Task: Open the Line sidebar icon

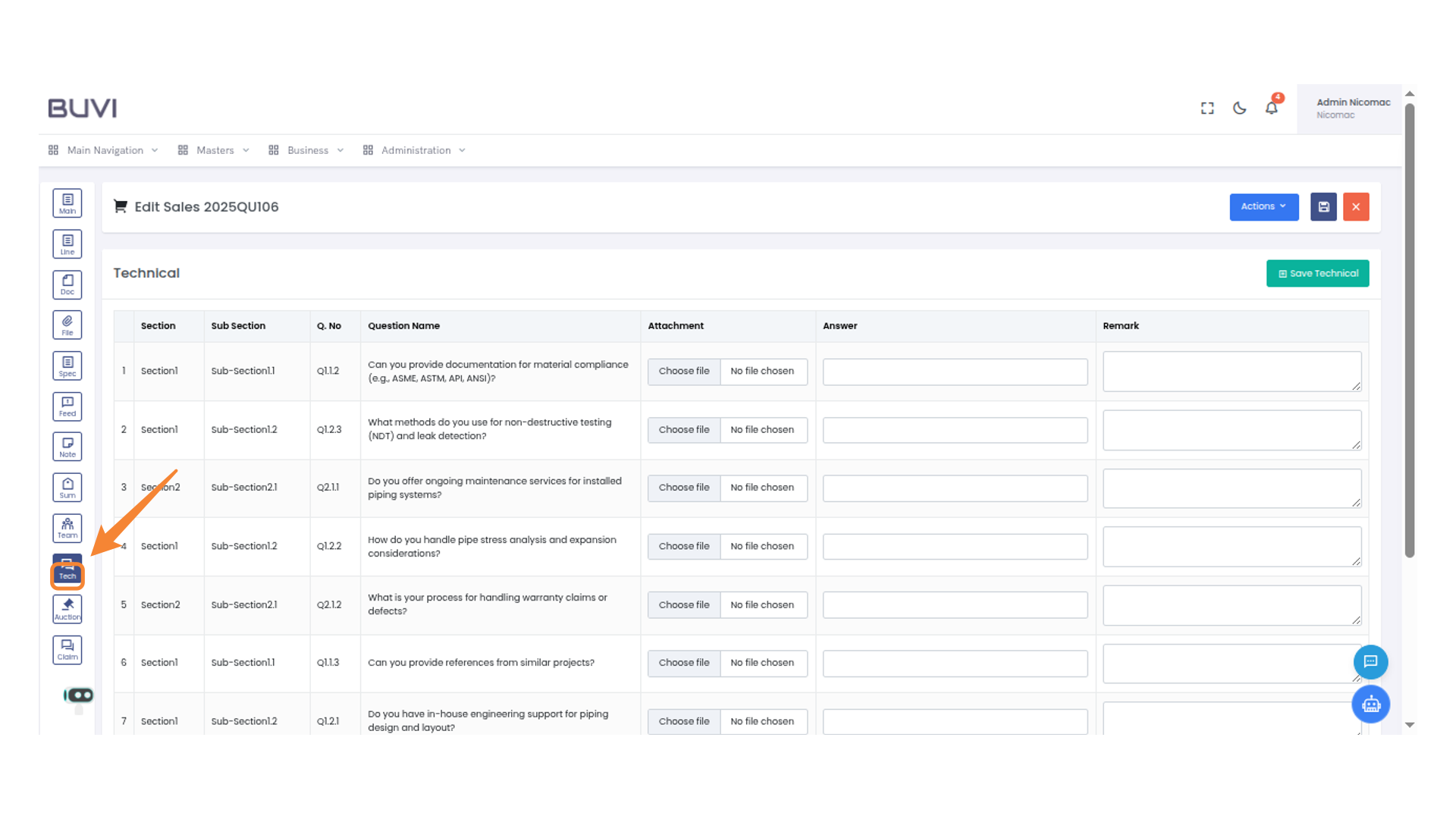Action: tap(67, 244)
